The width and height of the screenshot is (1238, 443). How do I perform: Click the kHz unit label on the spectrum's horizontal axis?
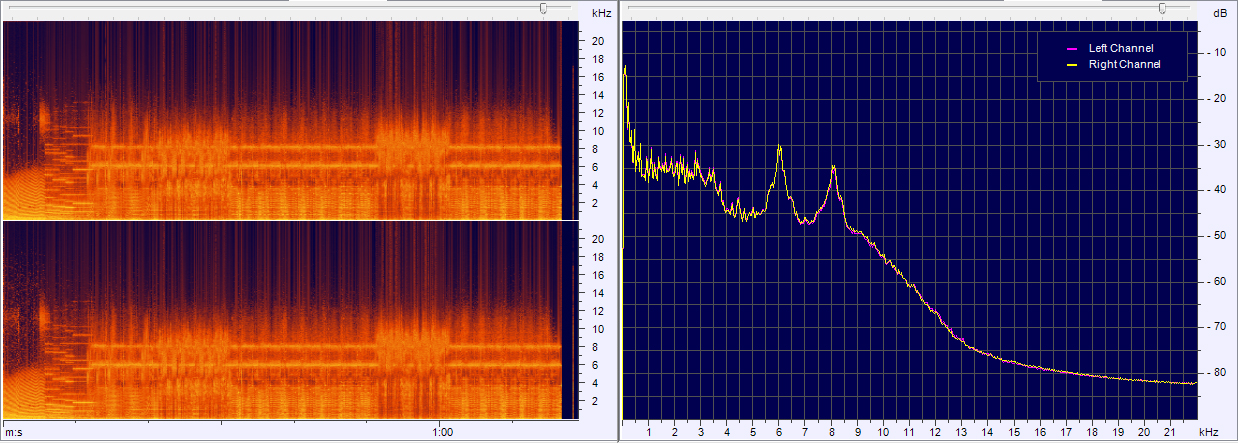[x=1208, y=432]
